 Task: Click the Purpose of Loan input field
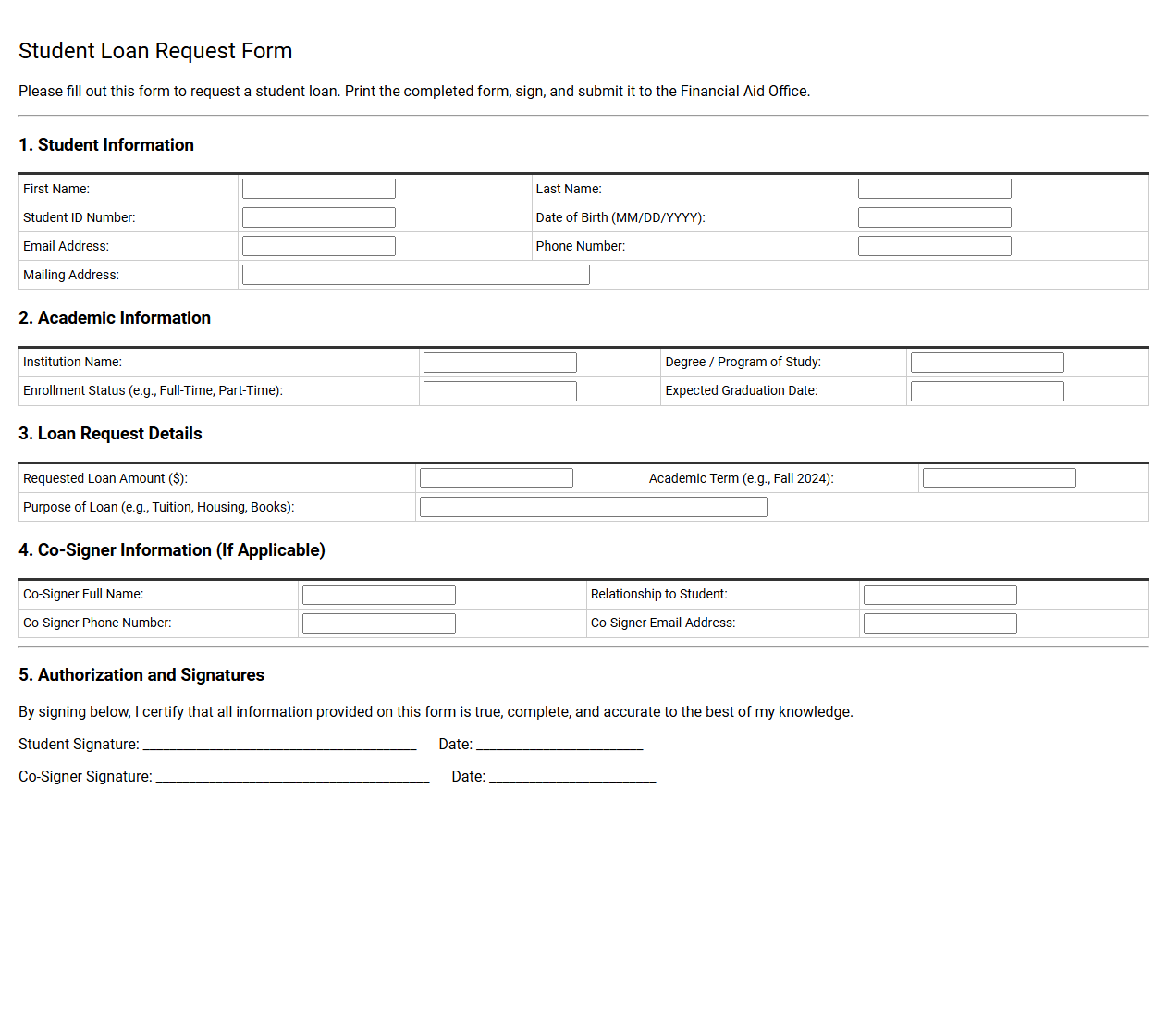594,507
